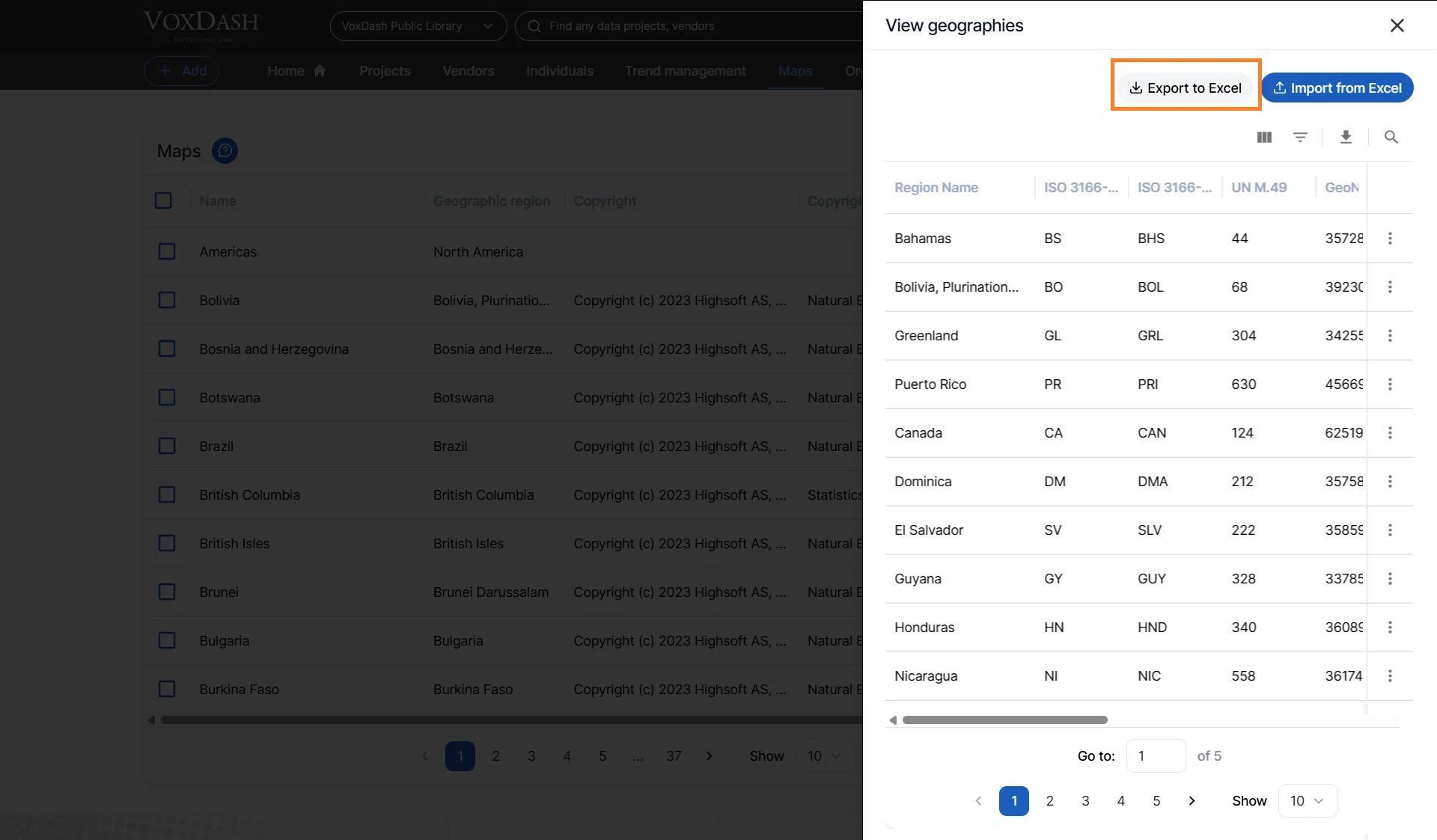This screenshot has width=1437, height=840.
Task: Open the Individuals menu
Action: [559, 71]
